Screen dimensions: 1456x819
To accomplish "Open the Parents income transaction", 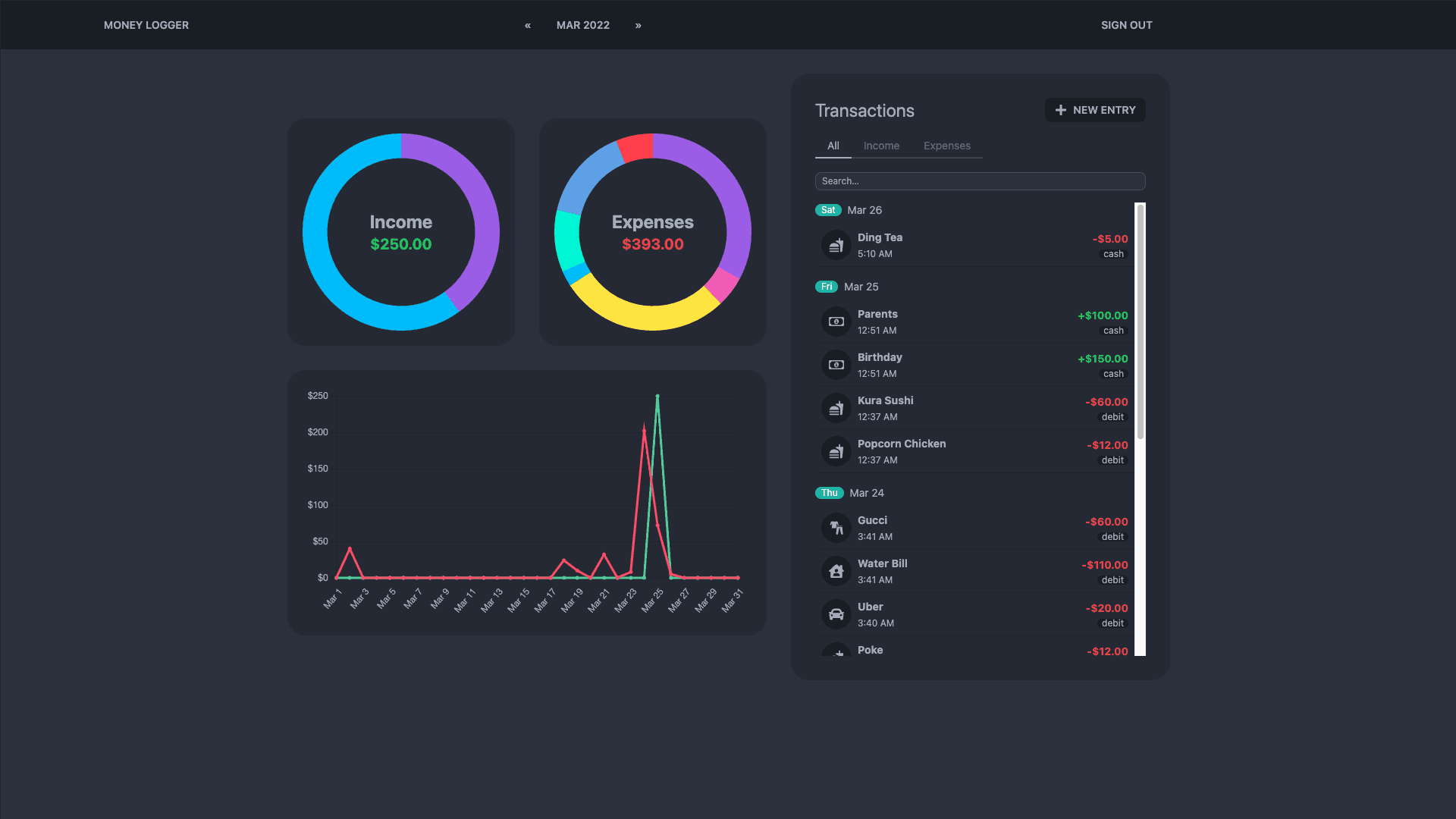I will 974,322.
